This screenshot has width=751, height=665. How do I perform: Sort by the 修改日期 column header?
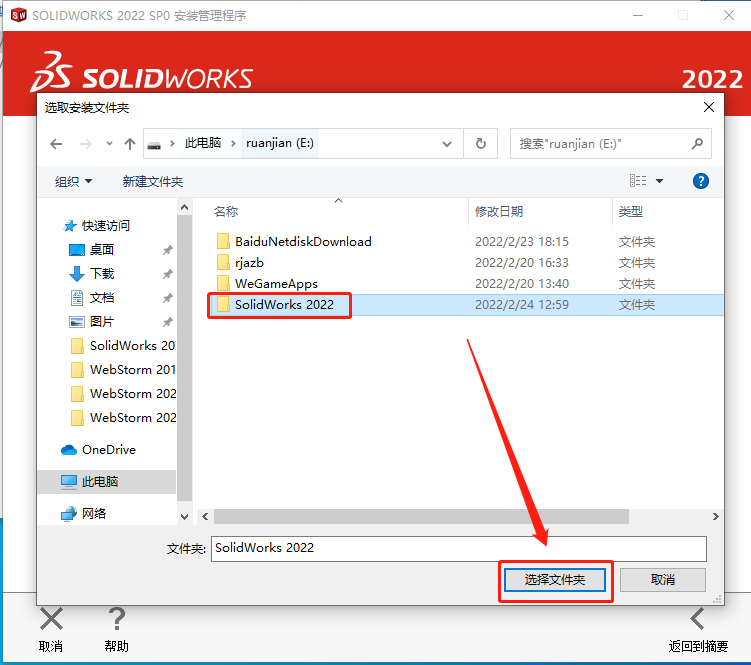point(499,211)
